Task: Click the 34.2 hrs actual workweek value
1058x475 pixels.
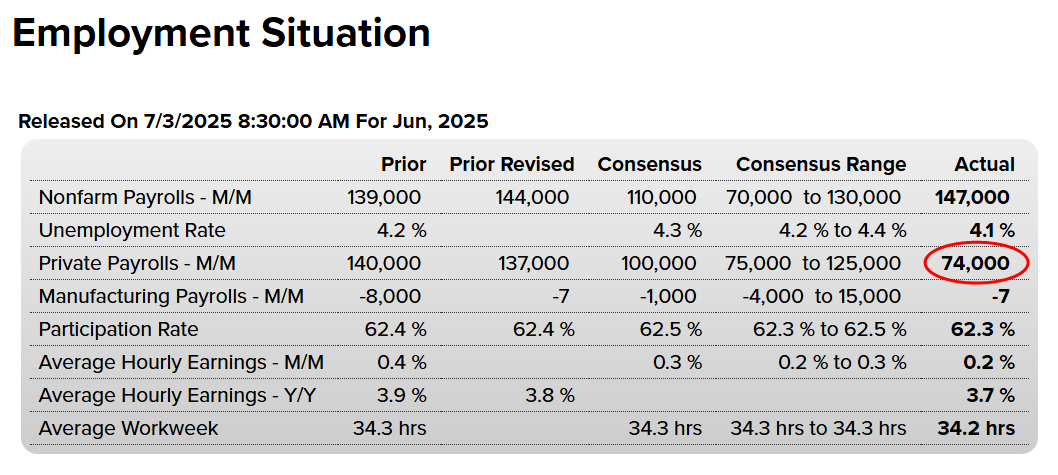Action: 976,428
